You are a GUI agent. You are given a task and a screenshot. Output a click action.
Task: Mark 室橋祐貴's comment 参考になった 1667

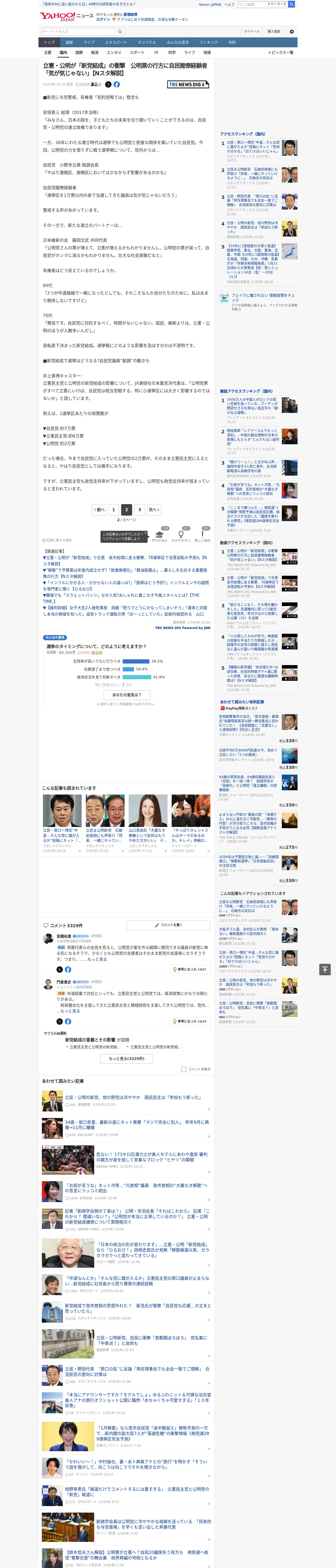[190, 970]
